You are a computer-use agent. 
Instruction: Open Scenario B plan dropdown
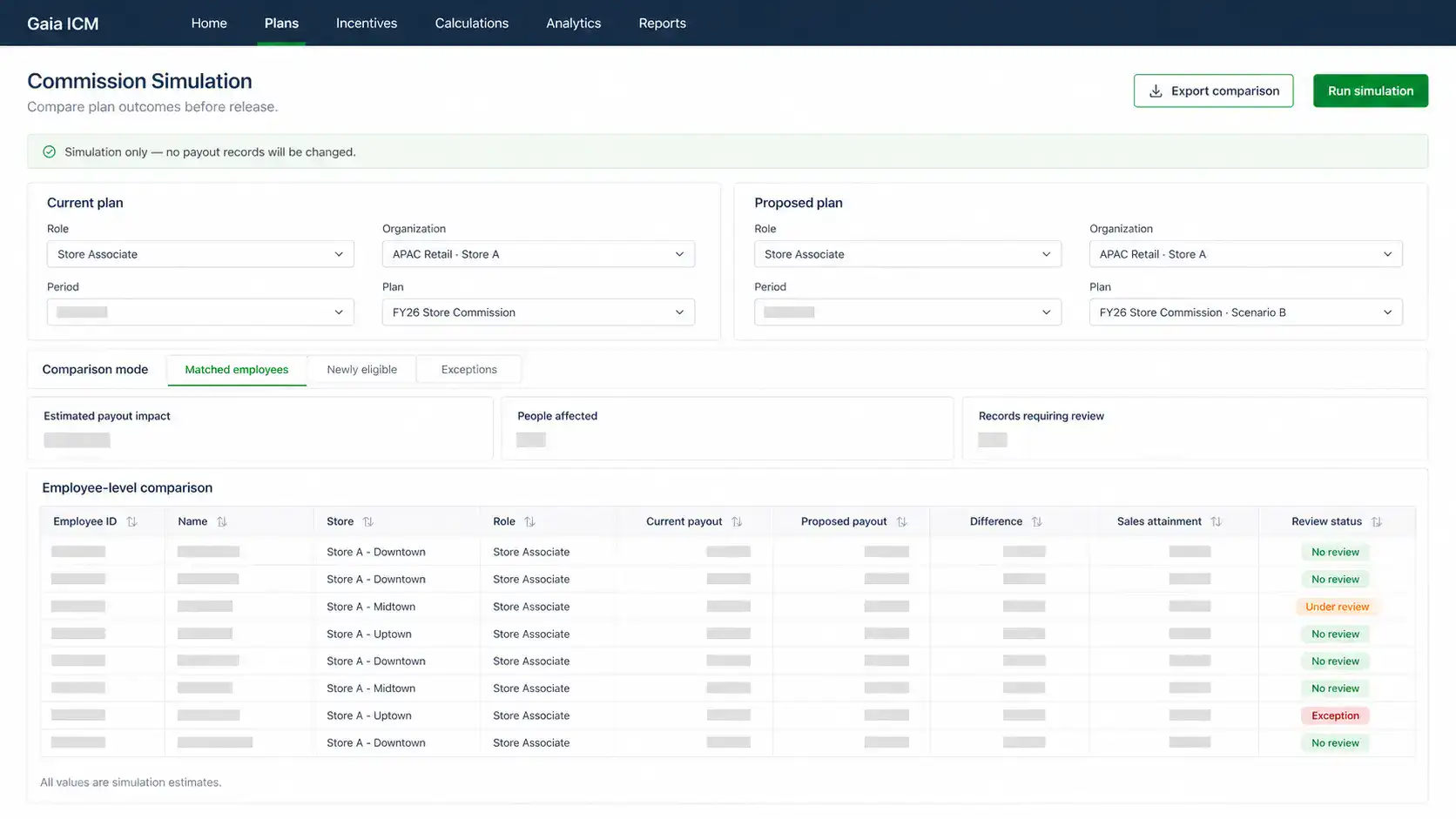click(1246, 312)
